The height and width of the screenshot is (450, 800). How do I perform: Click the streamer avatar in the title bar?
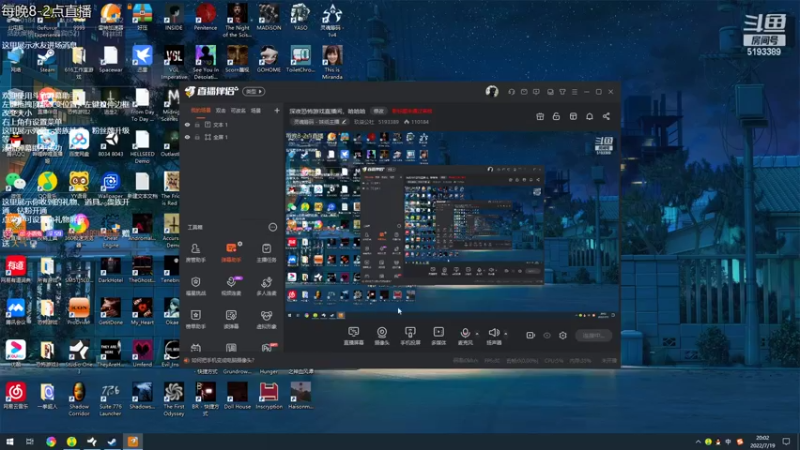coord(492,91)
